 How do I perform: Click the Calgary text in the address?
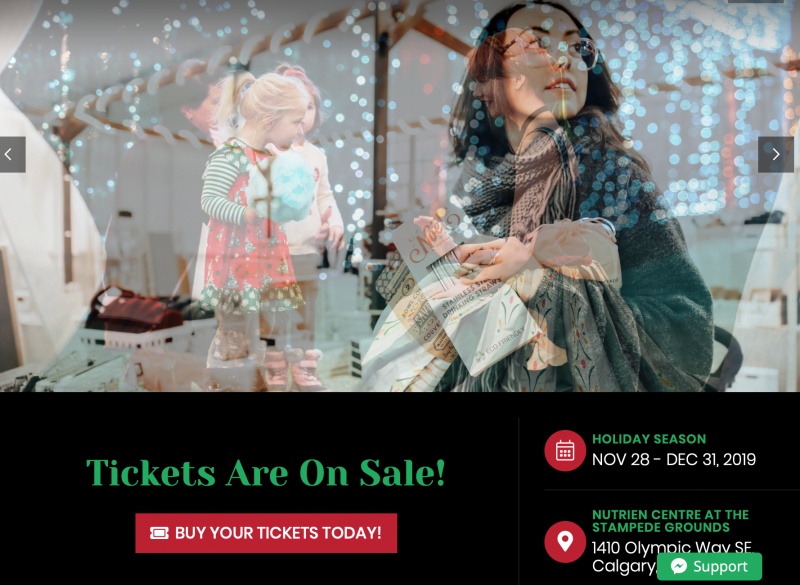(x=624, y=566)
